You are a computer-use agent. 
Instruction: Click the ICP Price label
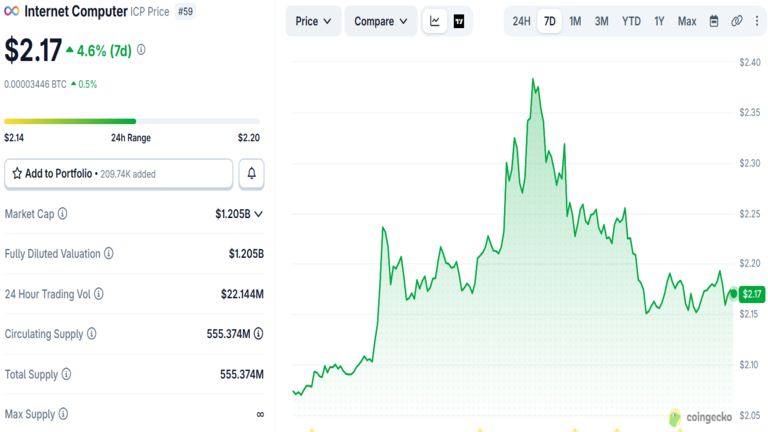(x=150, y=12)
